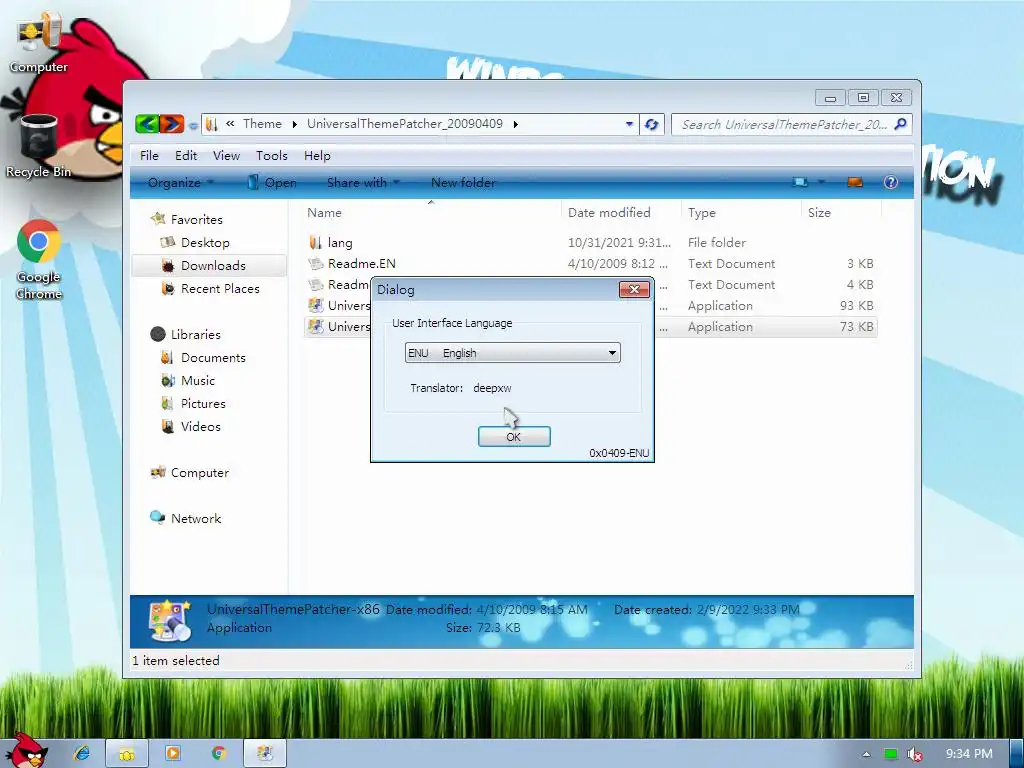Image resolution: width=1024 pixels, height=768 pixels.
Task: Toggle the preview pane icon
Action: [x=855, y=182]
